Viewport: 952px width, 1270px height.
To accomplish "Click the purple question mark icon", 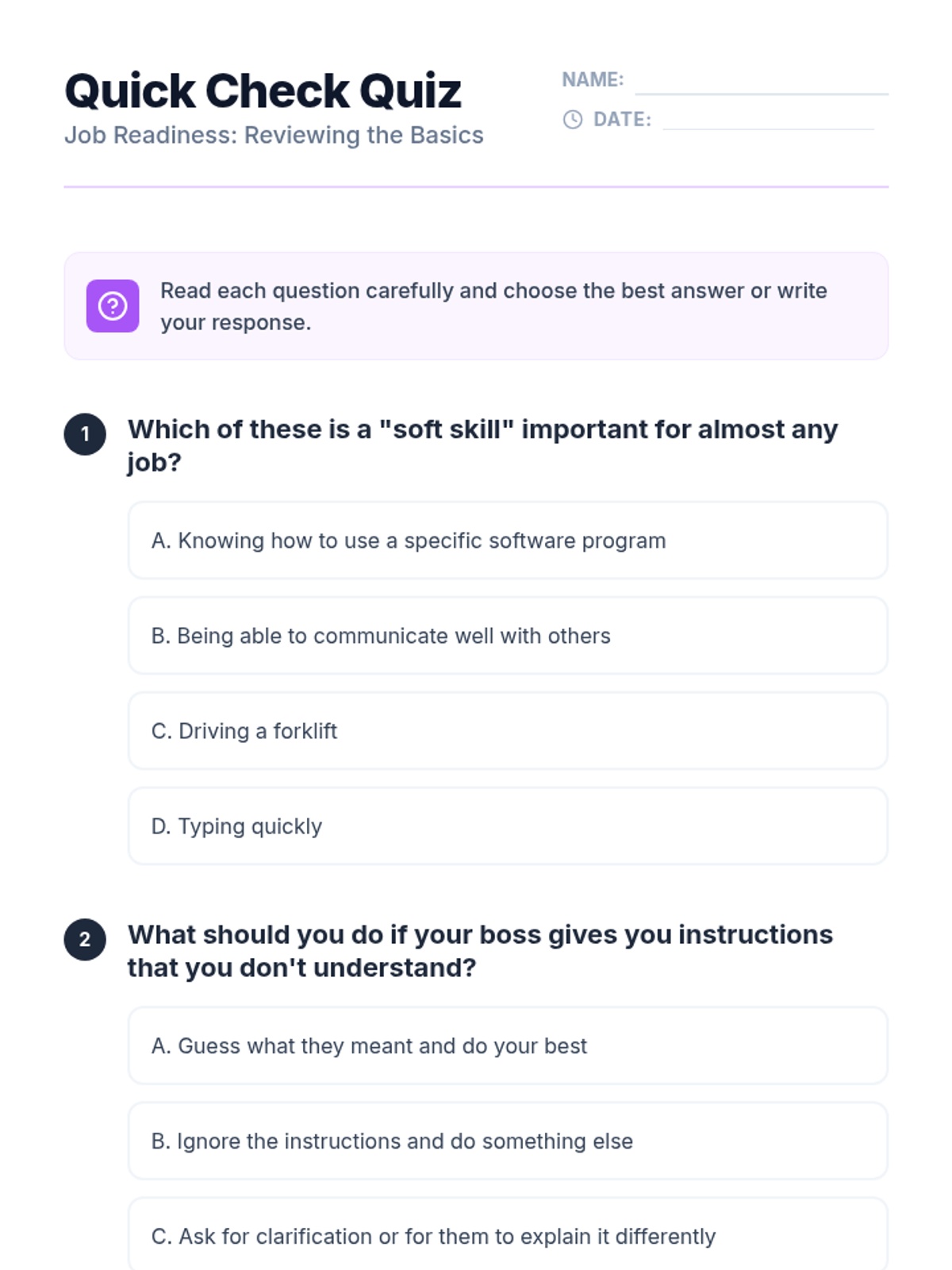I will click(113, 306).
